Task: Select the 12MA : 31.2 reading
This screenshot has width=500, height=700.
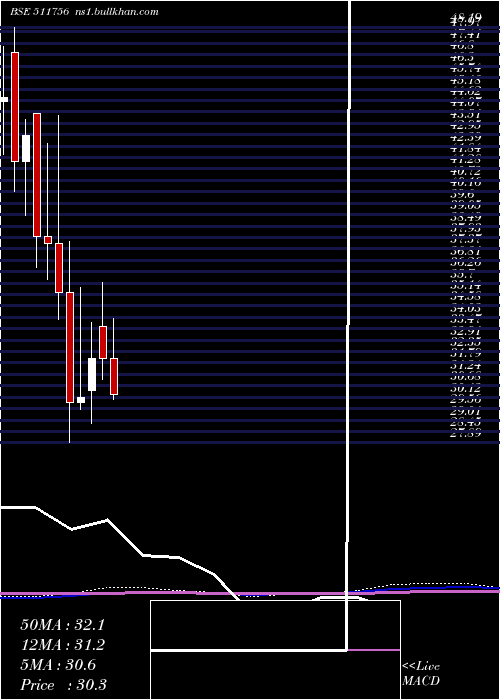Action: pos(63,645)
